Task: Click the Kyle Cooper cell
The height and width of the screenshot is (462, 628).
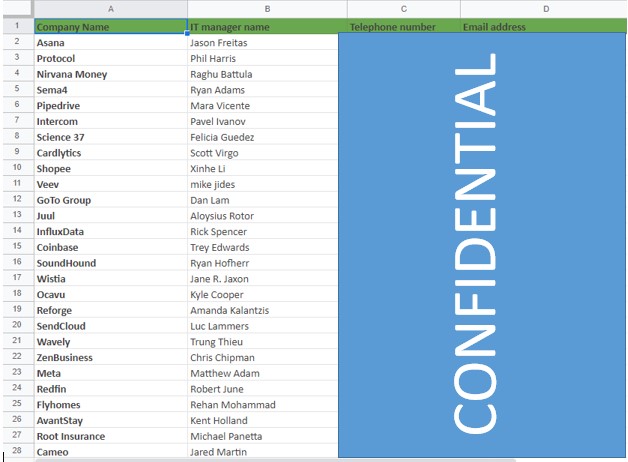Action: [263, 294]
